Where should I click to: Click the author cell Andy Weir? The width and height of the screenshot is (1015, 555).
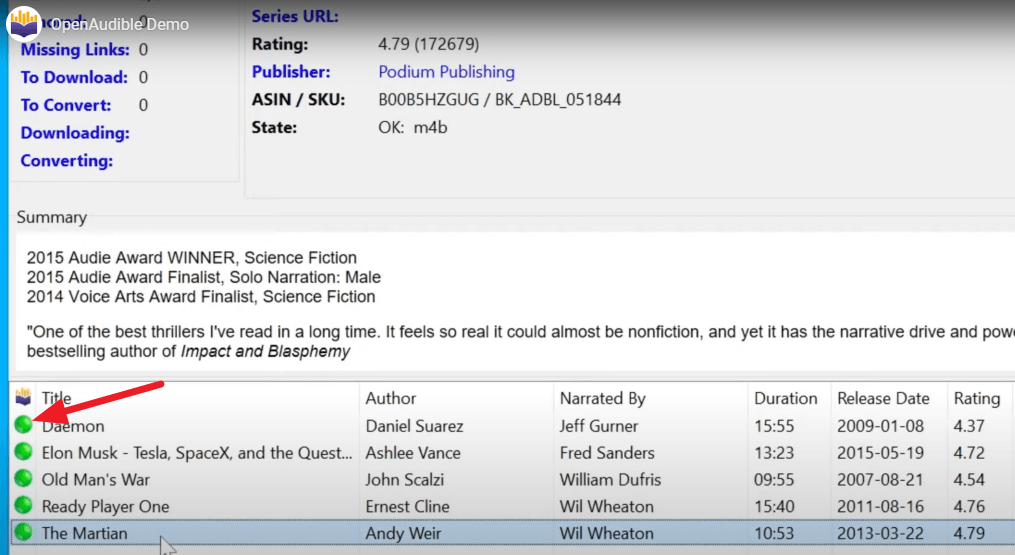coord(403,534)
